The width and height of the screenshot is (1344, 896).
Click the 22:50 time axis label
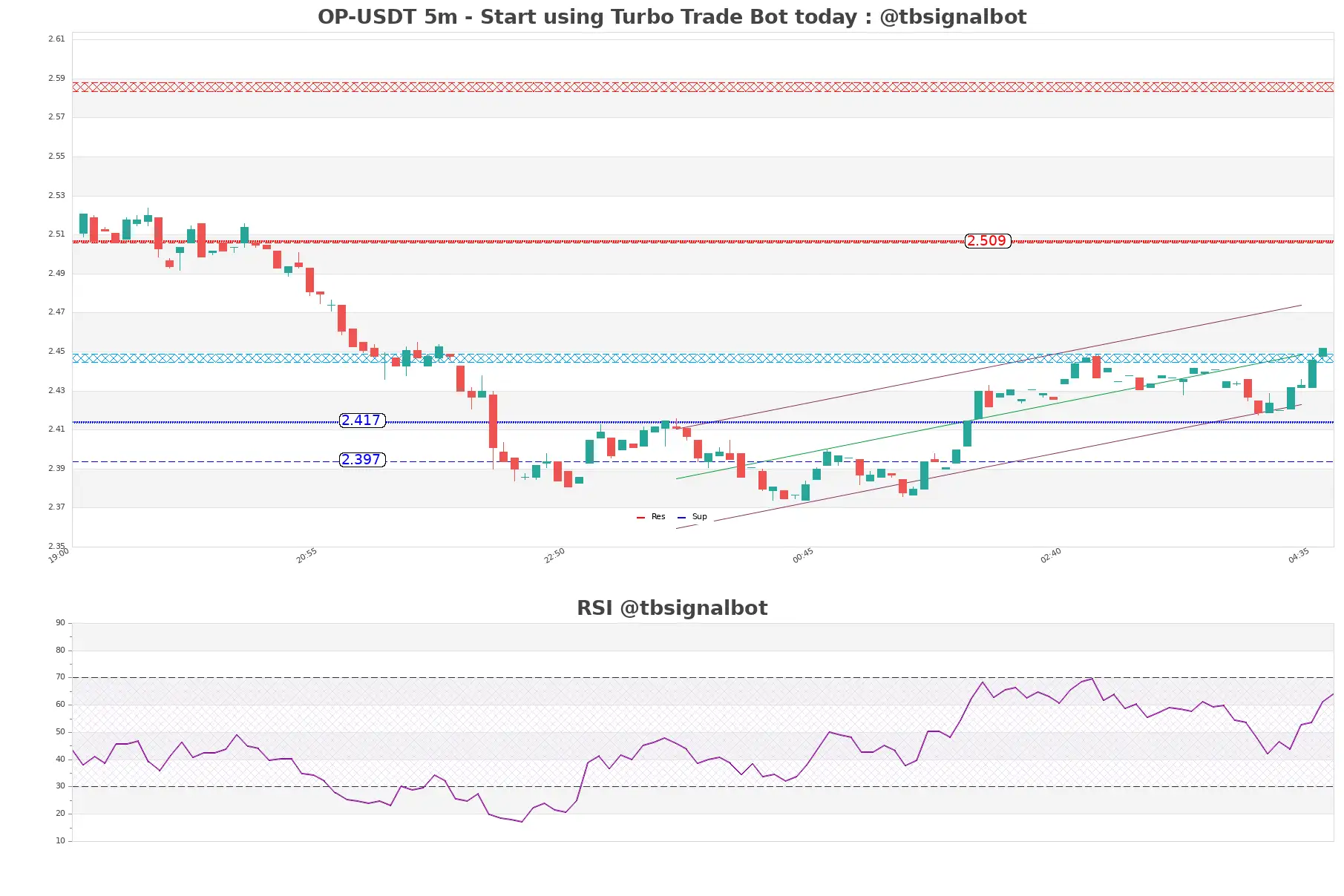click(554, 556)
